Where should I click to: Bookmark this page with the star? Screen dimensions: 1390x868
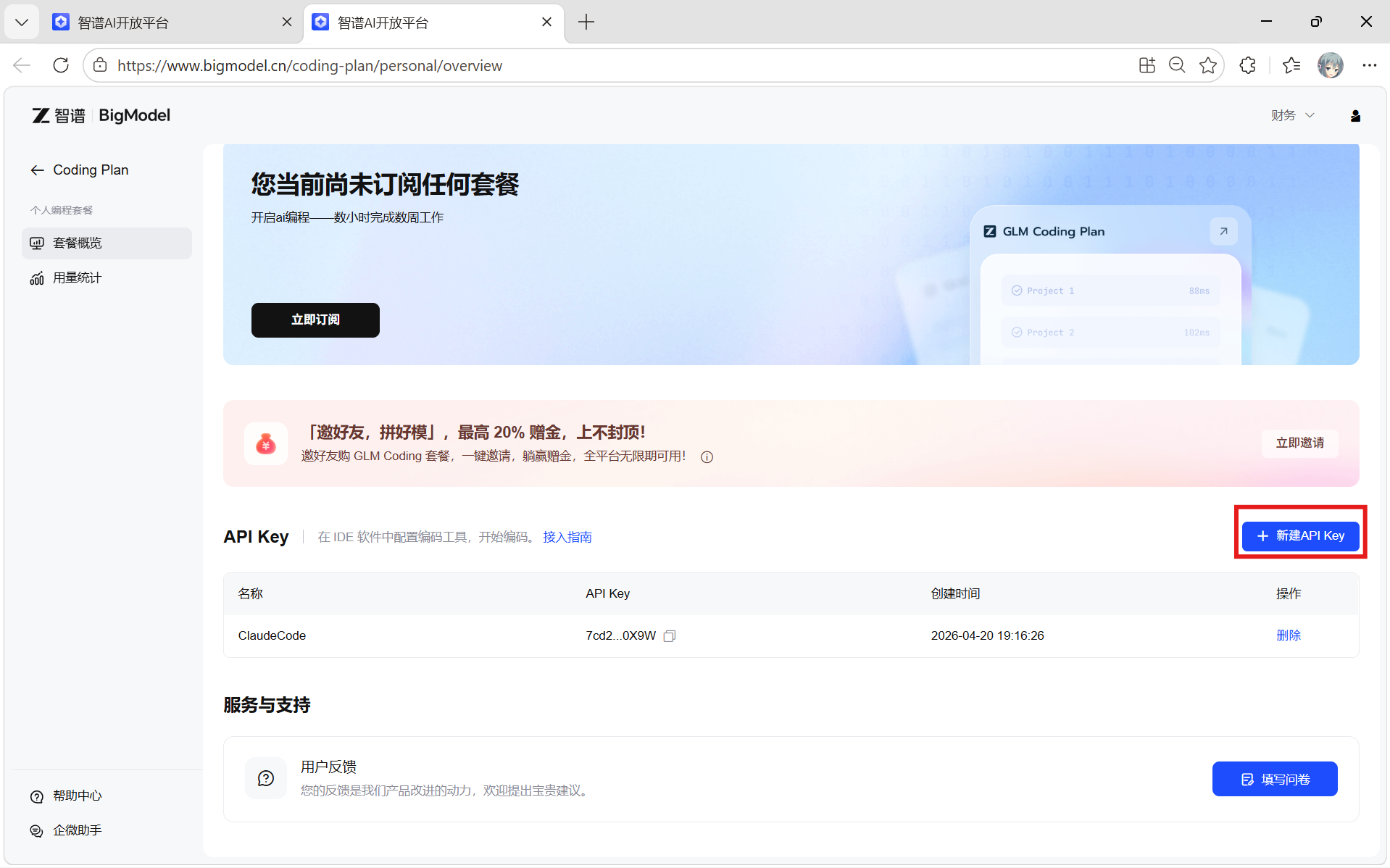1208,65
